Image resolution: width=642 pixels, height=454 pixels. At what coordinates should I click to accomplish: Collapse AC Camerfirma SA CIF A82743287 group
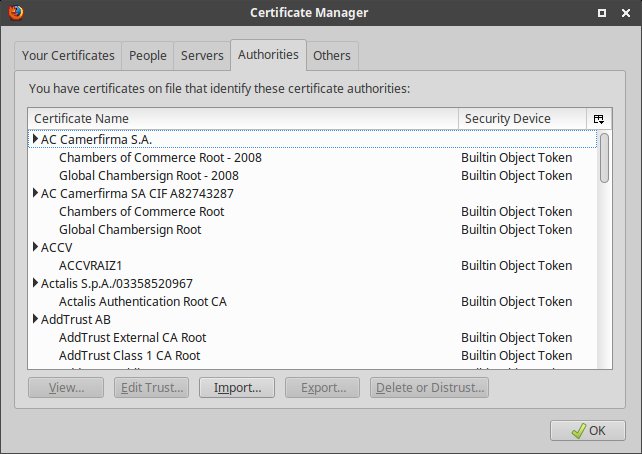[37, 194]
